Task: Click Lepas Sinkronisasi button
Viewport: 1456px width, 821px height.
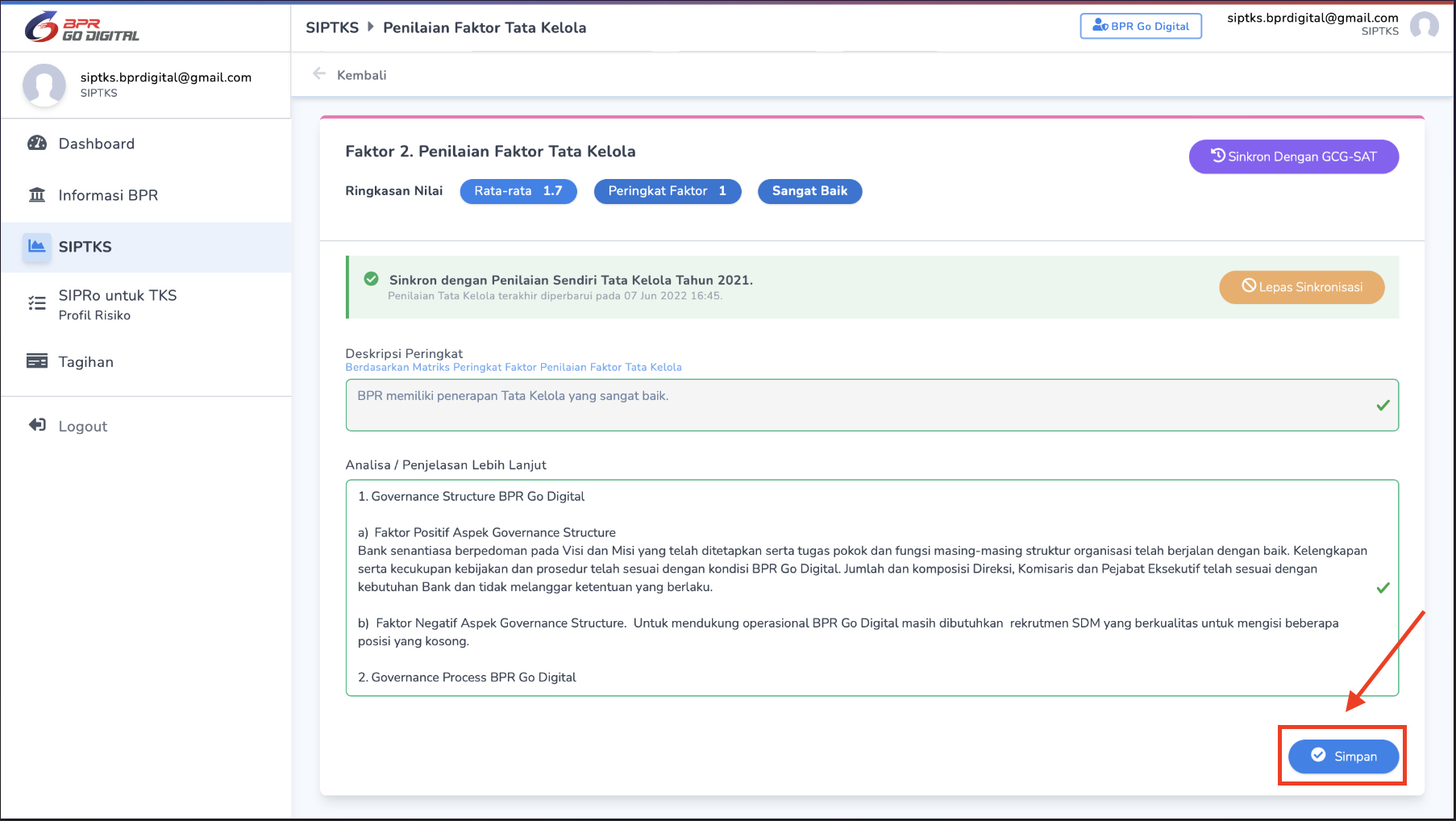Action: point(1301,287)
